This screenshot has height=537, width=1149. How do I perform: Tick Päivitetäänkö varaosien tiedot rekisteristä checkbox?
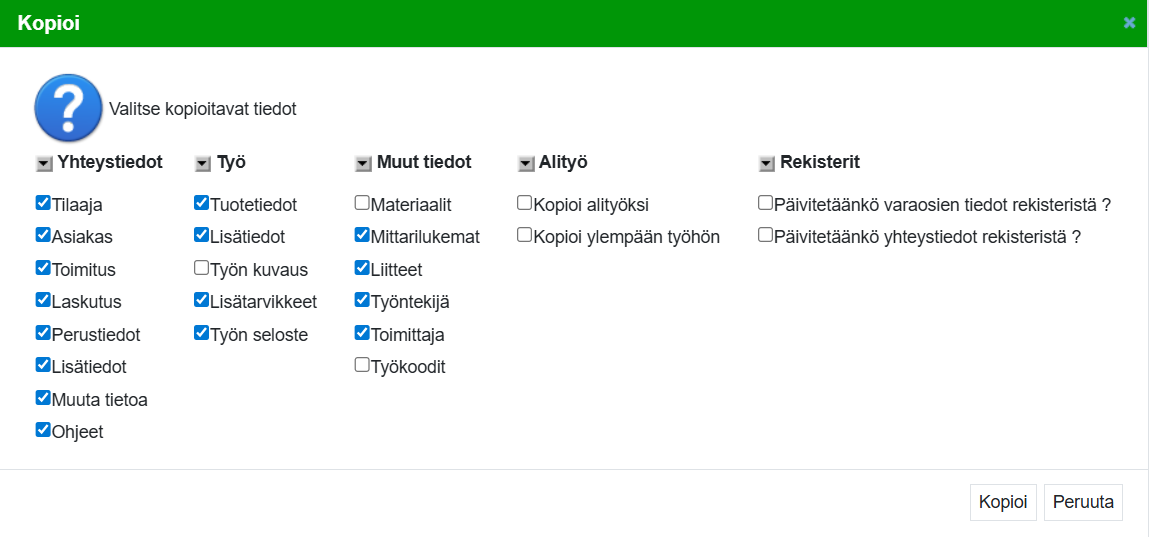coord(765,203)
